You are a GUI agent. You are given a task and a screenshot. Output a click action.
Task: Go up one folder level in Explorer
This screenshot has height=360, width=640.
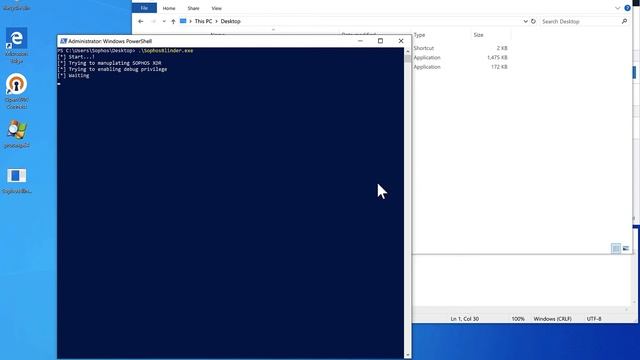point(173,21)
